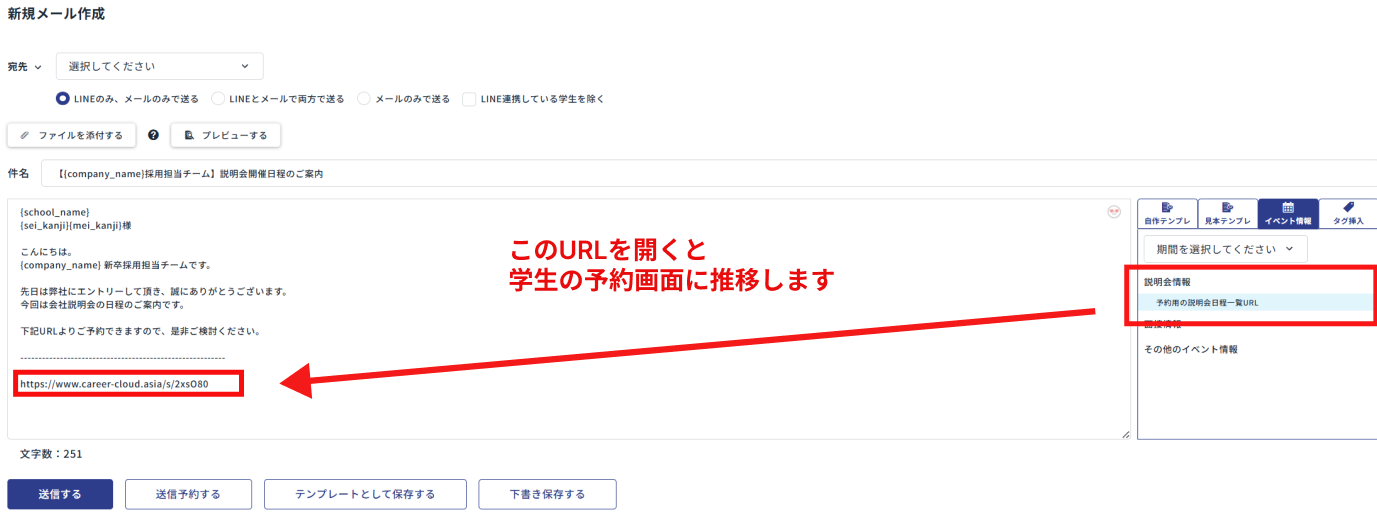Click the career-cloud.asia URL in the body
1377x514 pixels.
tap(114, 383)
